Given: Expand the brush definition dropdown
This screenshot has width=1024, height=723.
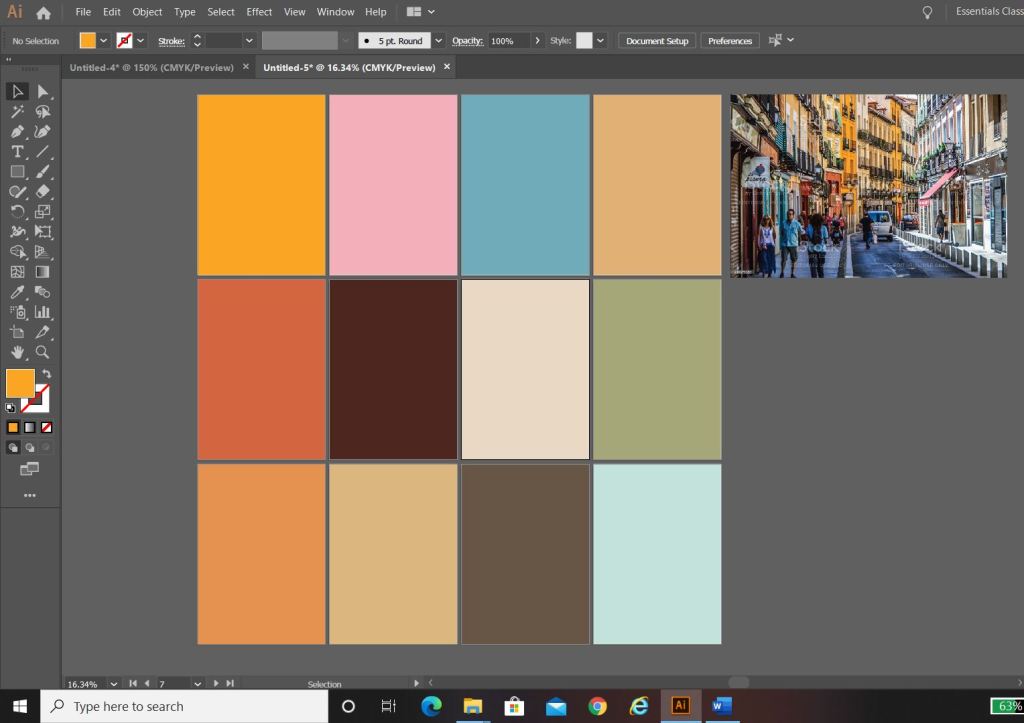Looking at the screenshot, I should [438, 41].
